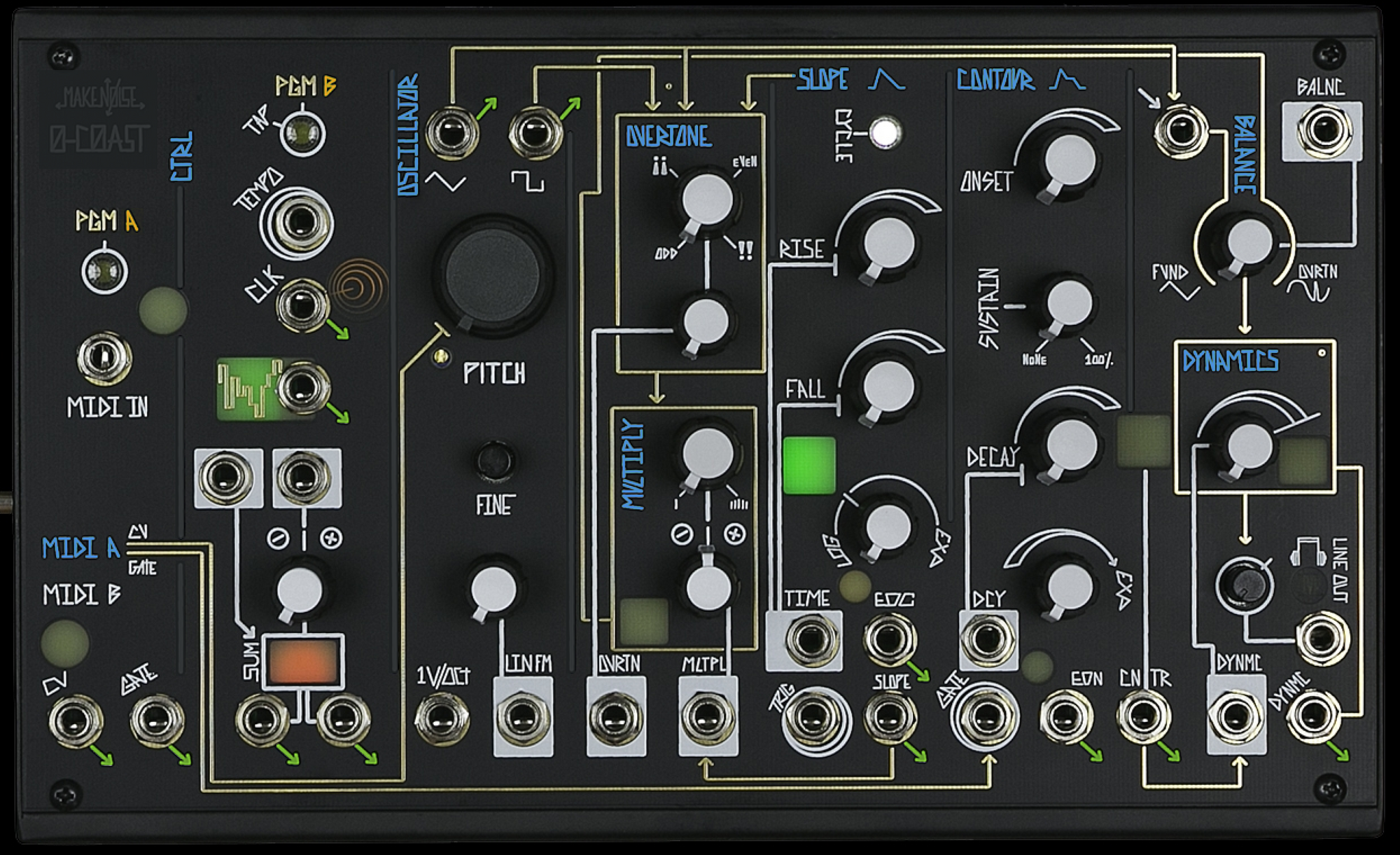
Task: Click the Balance FUND/OVRTN knob
Action: [1249, 242]
